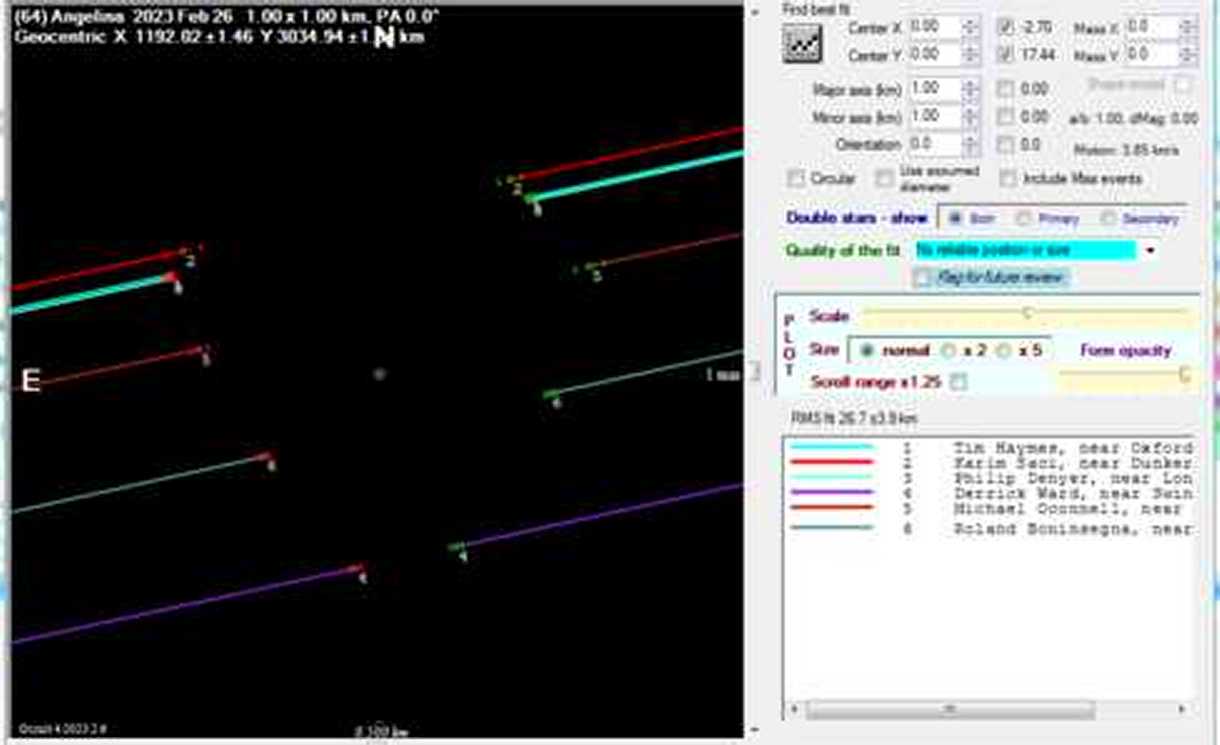This screenshot has height=745, width=1220.
Task: Click the center marker on the plot
Action: click(x=379, y=374)
